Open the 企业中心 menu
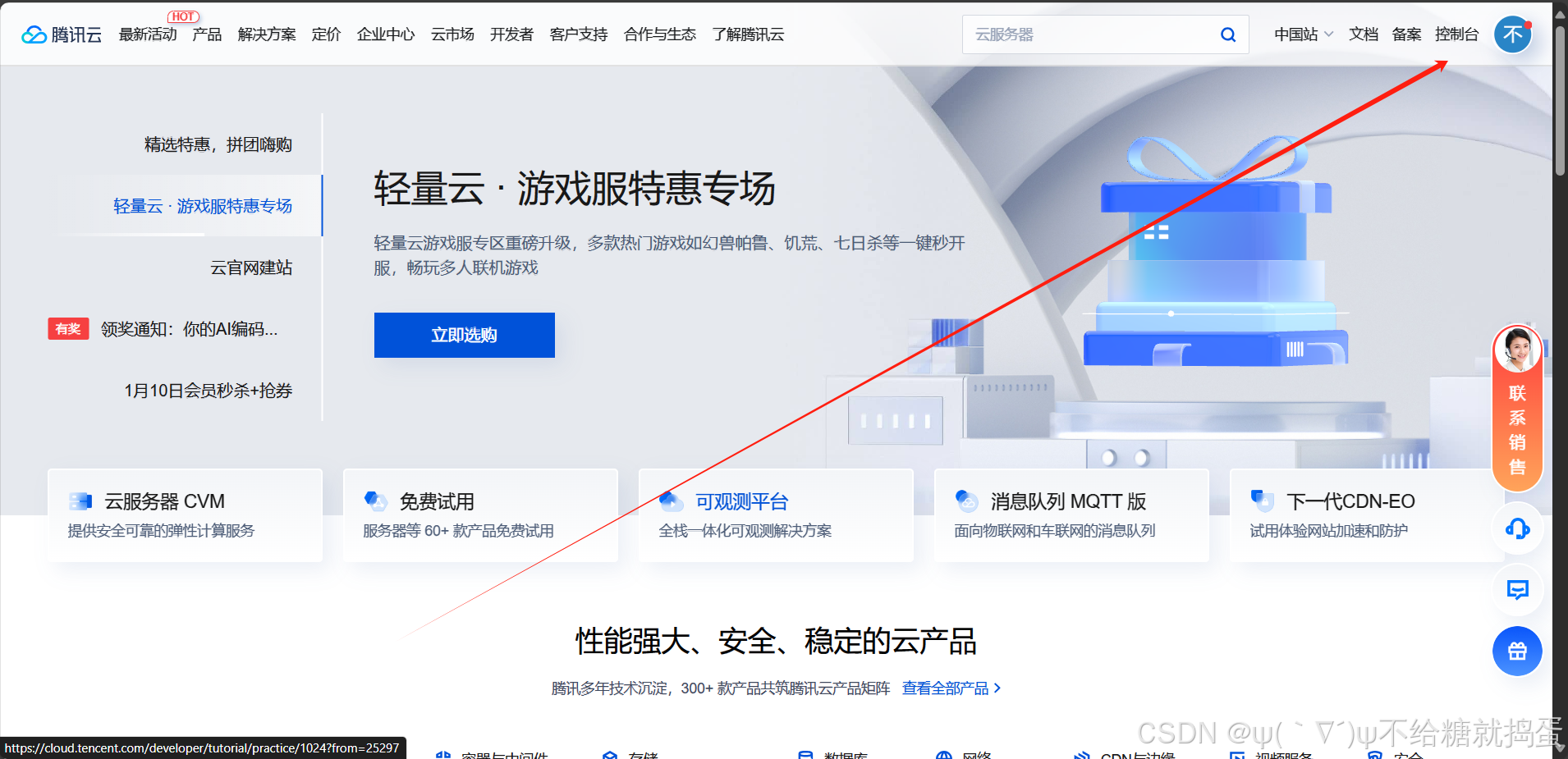This screenshot has height=759, width=1568. (x=386, y=34)
